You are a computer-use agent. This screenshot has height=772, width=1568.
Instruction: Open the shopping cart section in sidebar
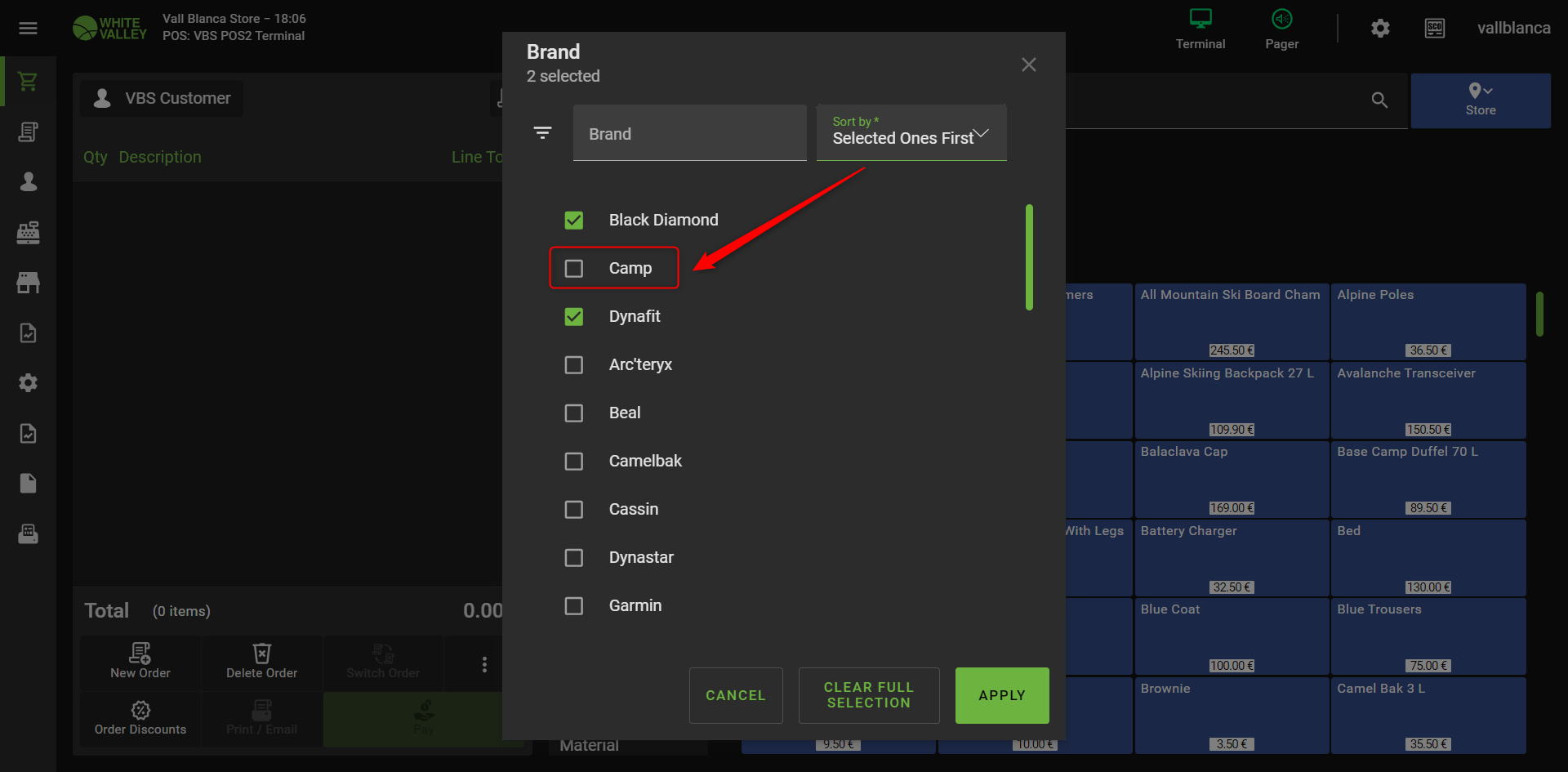[29, 82]
